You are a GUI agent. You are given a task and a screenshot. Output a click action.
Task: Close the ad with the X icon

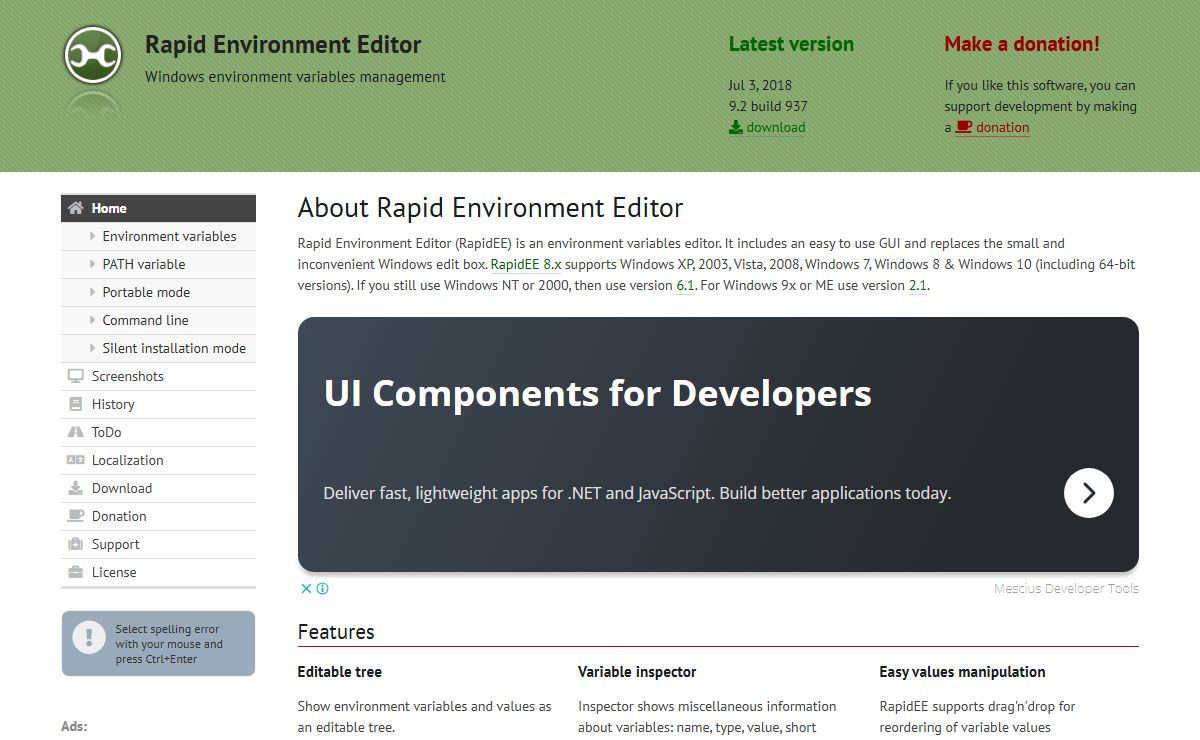tap(307, 588)
